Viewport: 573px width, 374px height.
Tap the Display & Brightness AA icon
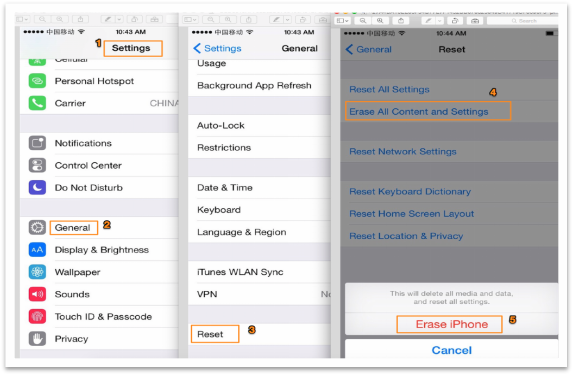37,250
